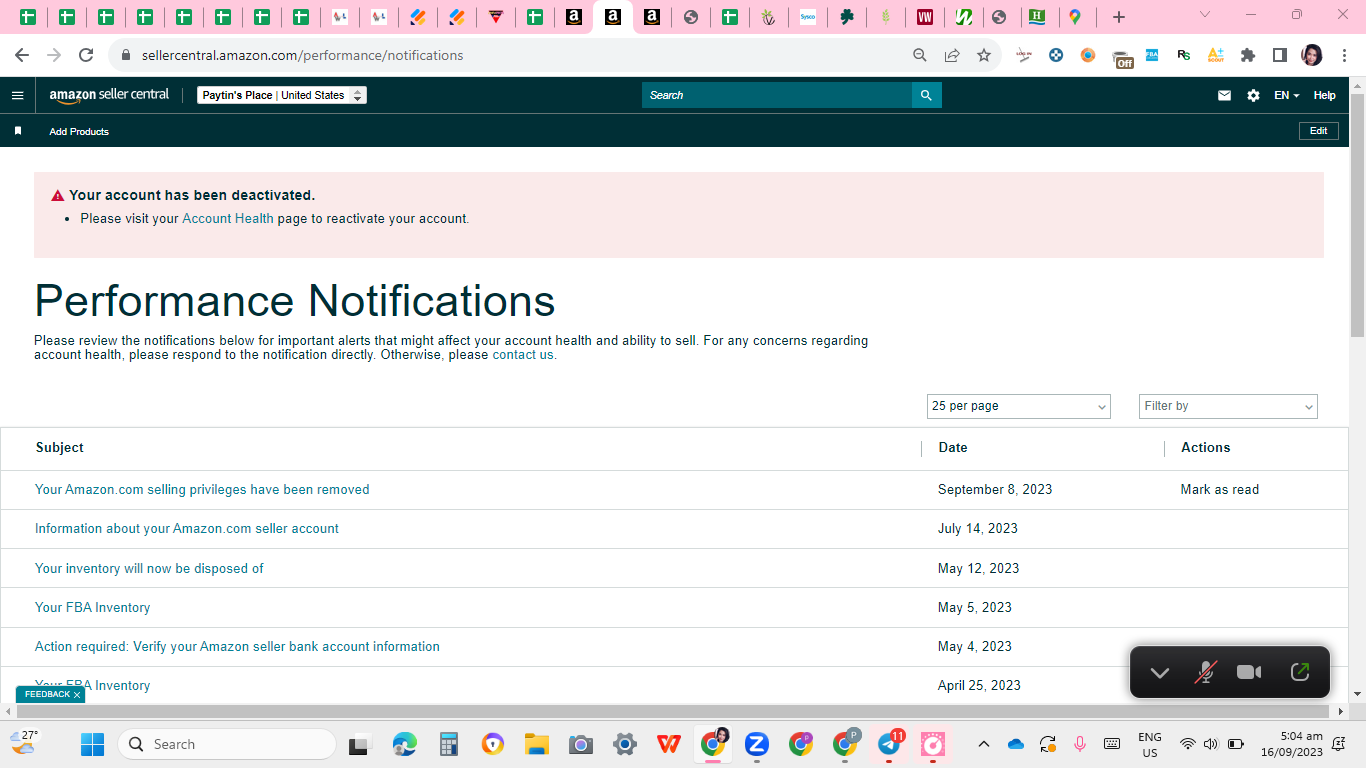Image resolution: width=1366 pixels, height=768 pixels.
Task: Click the Subject column header
Action: click(60, 447)
